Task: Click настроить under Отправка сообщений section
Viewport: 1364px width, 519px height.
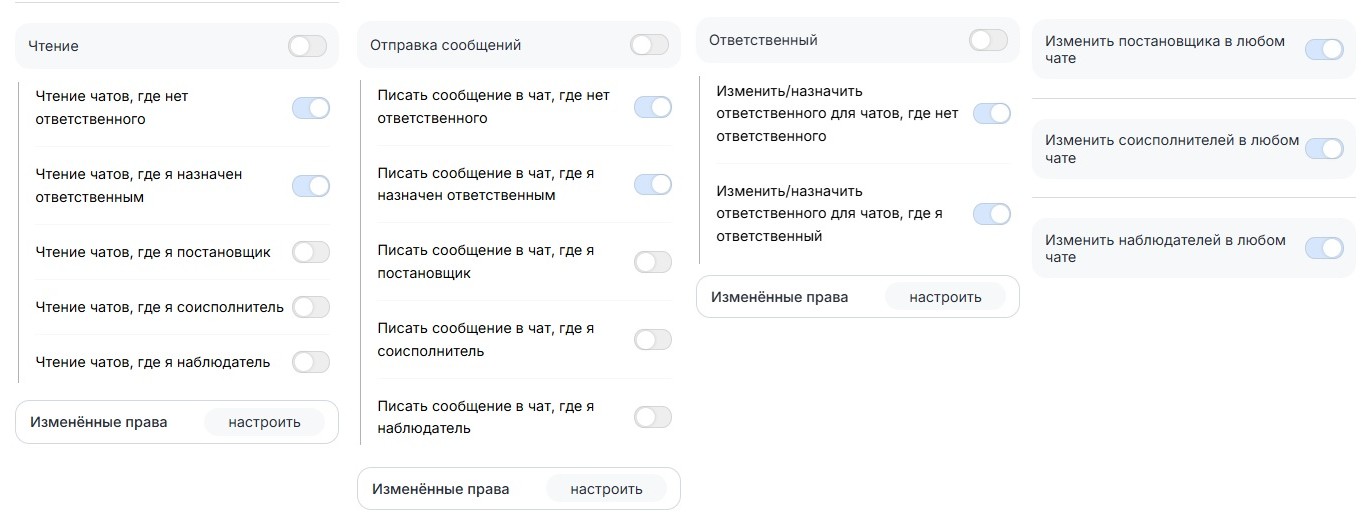Action: pyautogui.click(x=606, y=489)
